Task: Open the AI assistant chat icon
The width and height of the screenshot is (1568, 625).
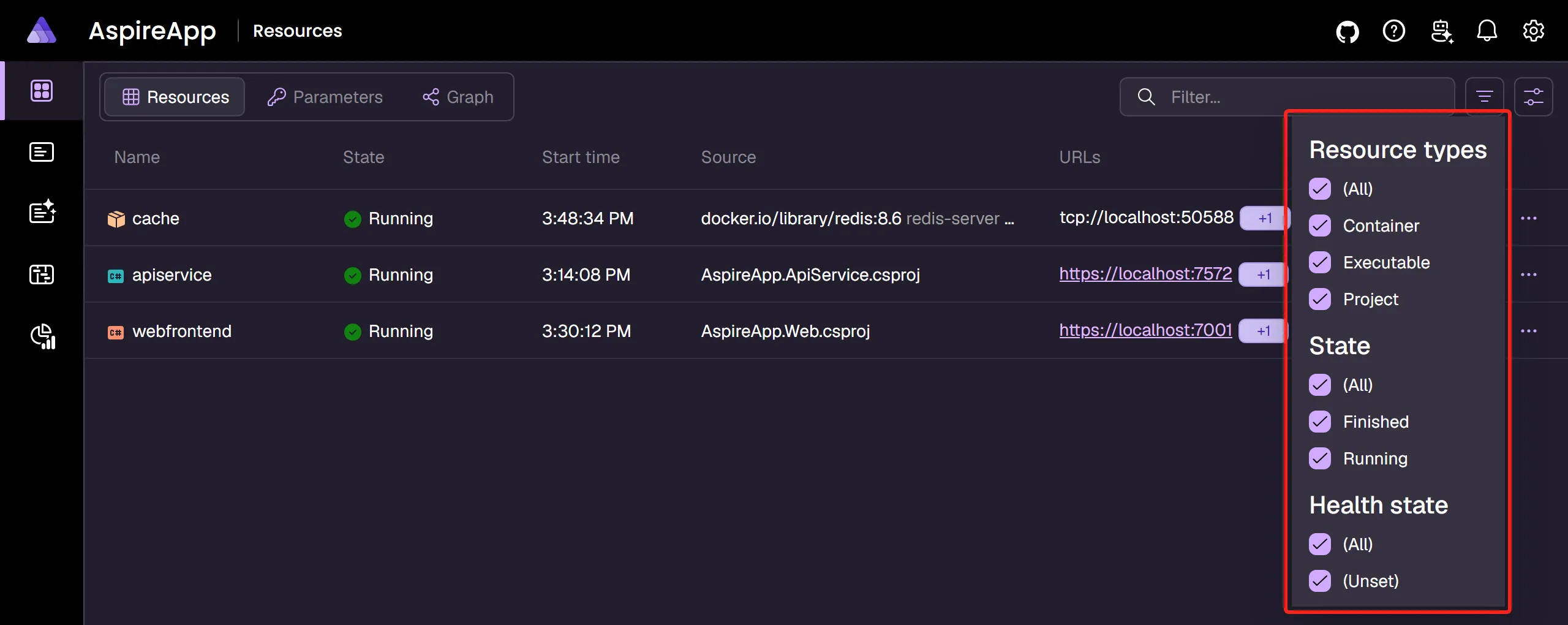Action: point(1442,31)
